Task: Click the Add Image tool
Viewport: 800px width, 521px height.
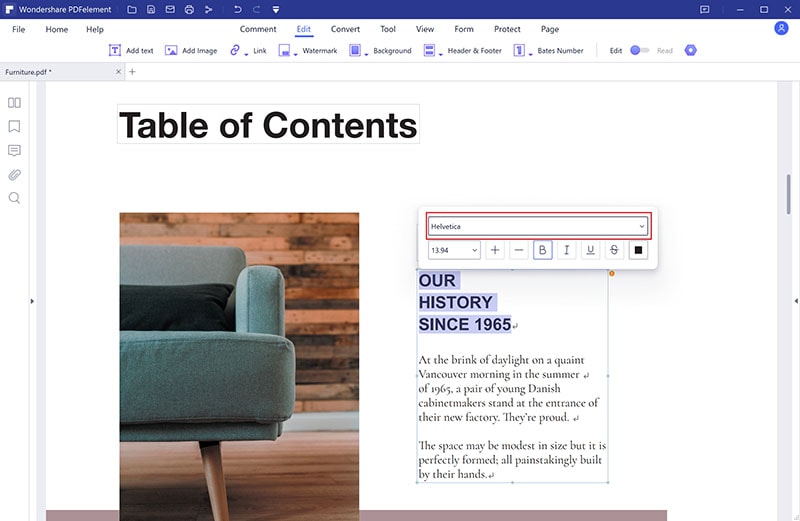Action: tap(191, 51)
